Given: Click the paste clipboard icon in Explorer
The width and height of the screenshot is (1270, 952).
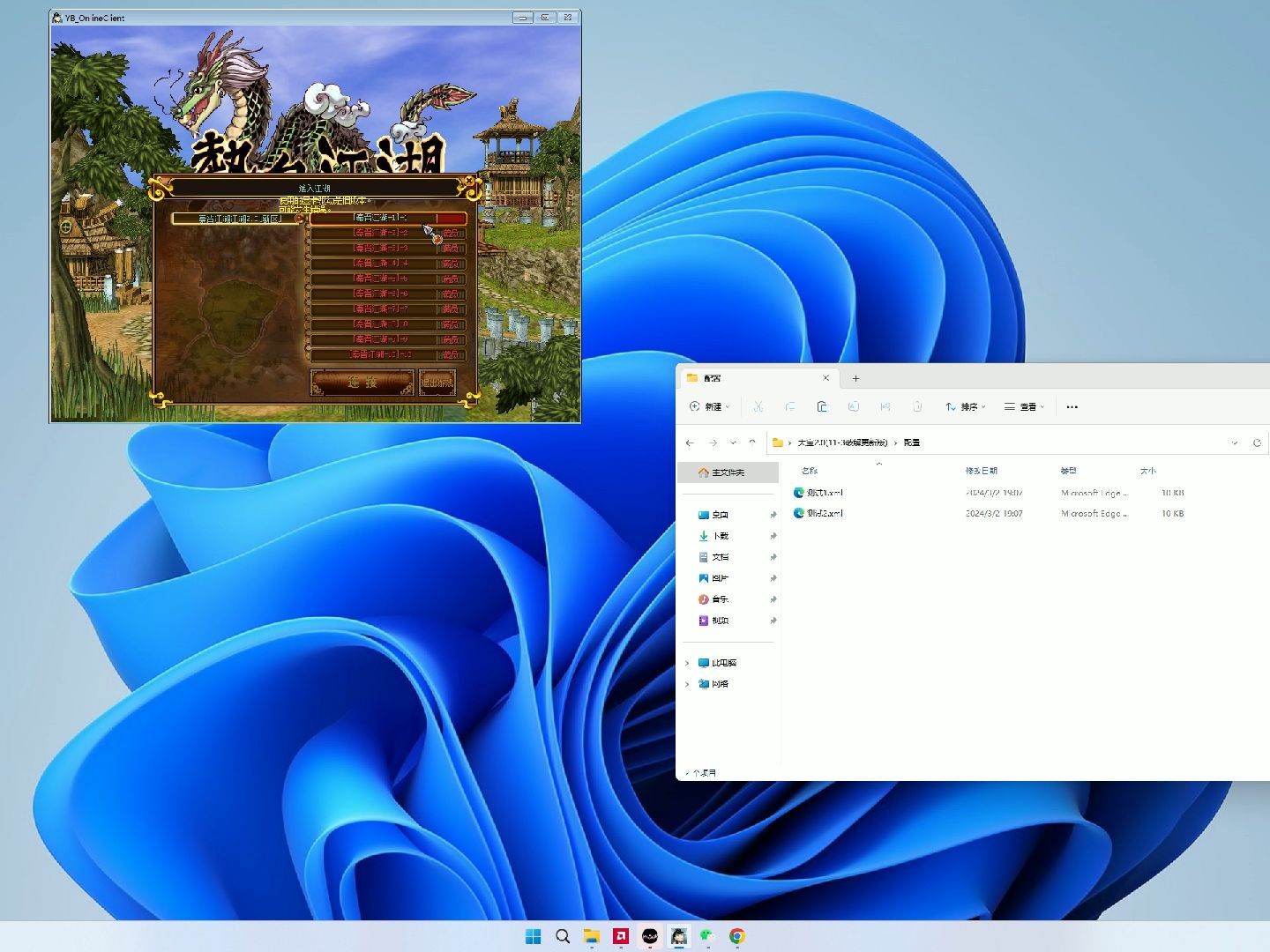Looking at the screenshot, I should coord(822,406).
